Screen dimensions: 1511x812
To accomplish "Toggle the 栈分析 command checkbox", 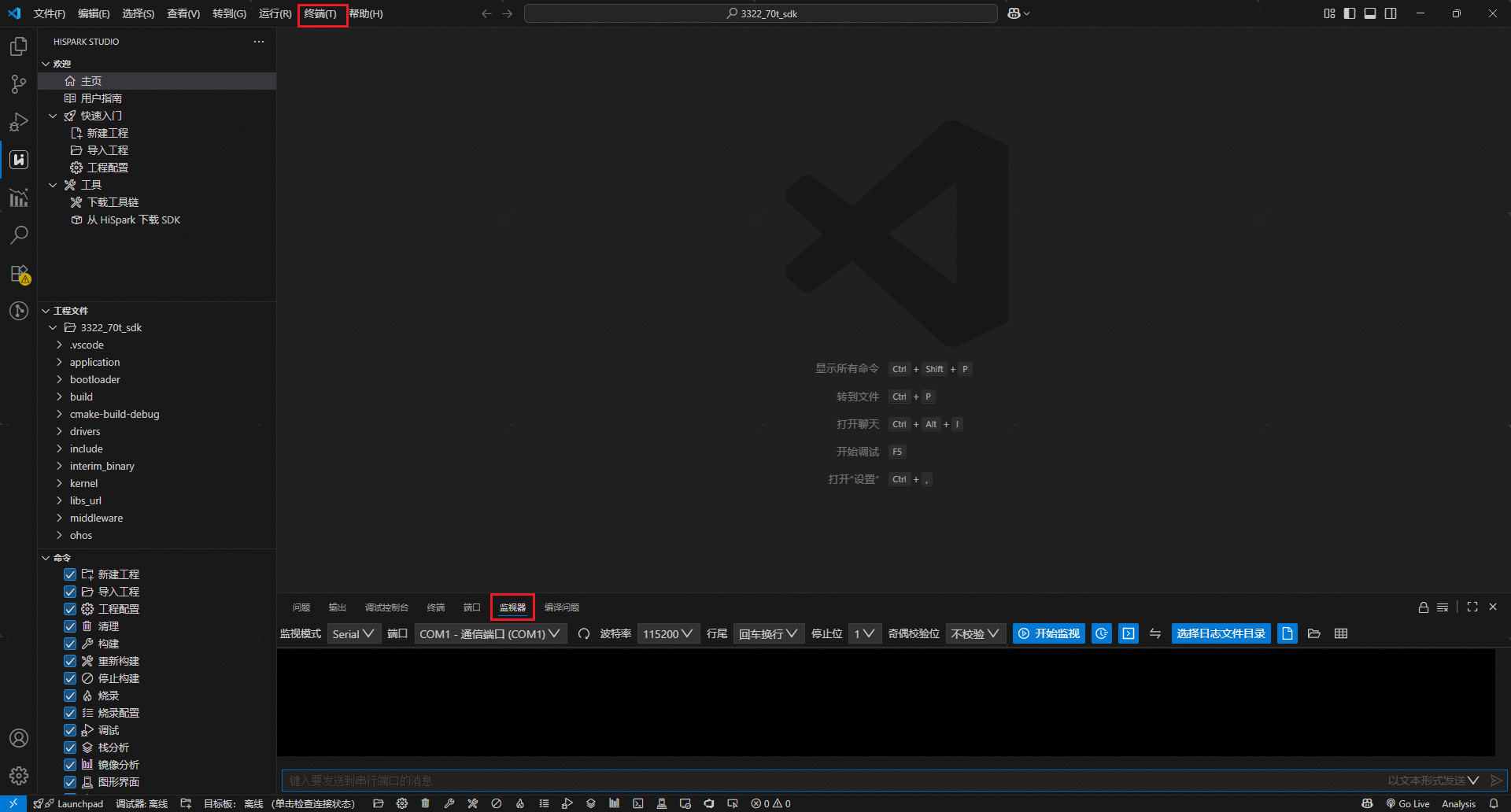I will coord(70,747).
